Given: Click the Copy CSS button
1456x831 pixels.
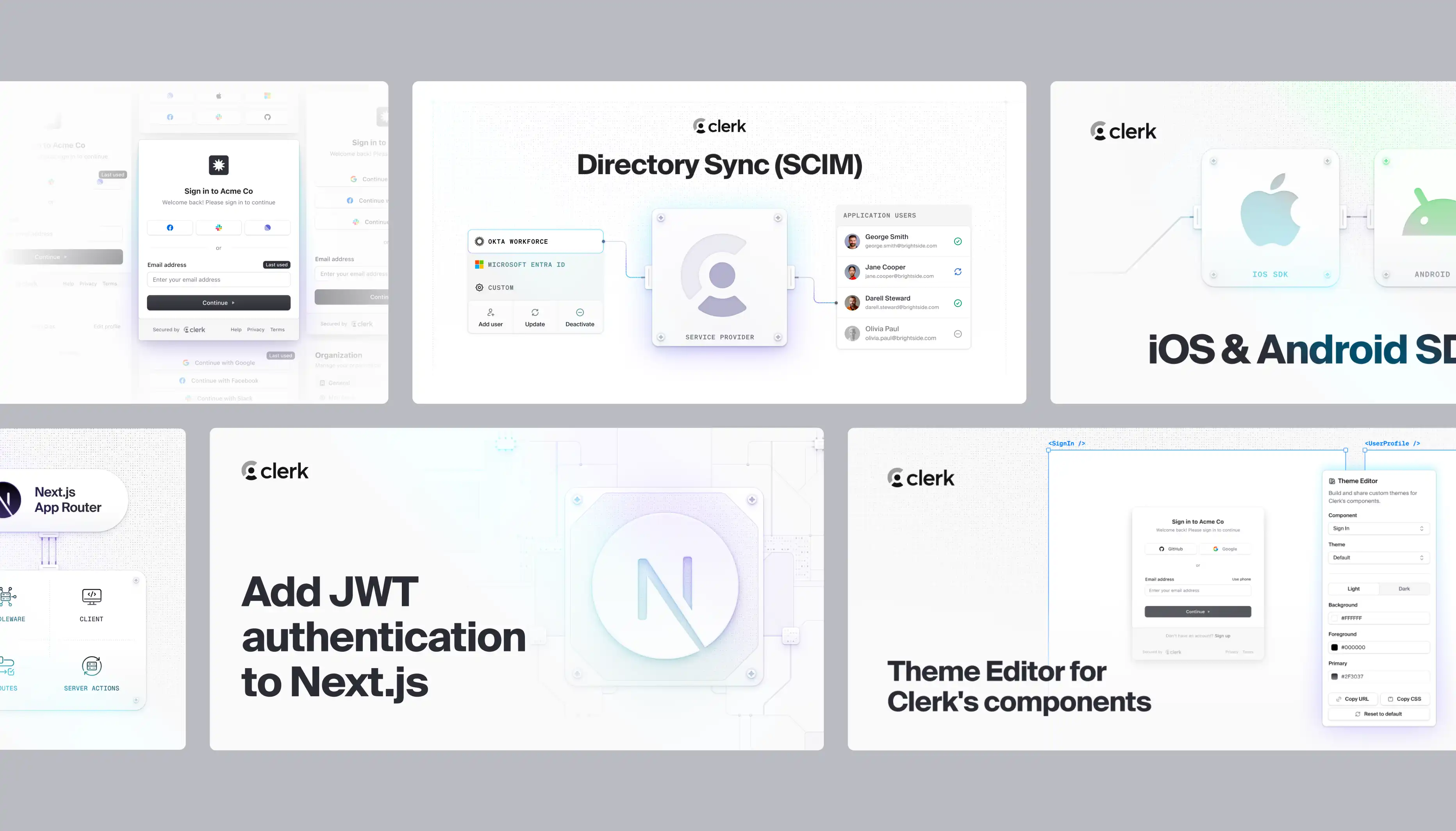Looking at the screenshot, I should (1404, 699).
